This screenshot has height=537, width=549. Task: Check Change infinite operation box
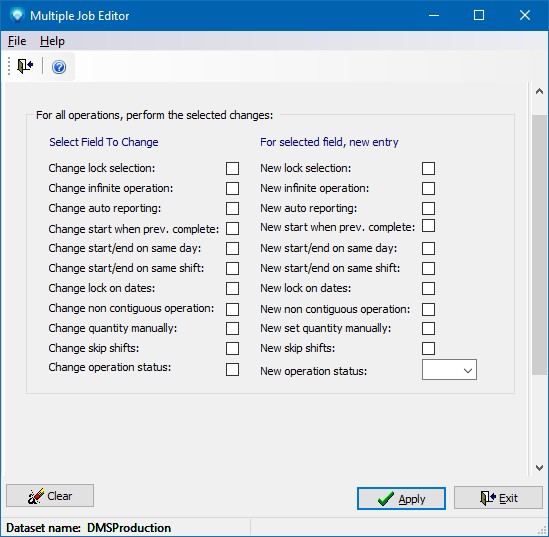[232, 189]
